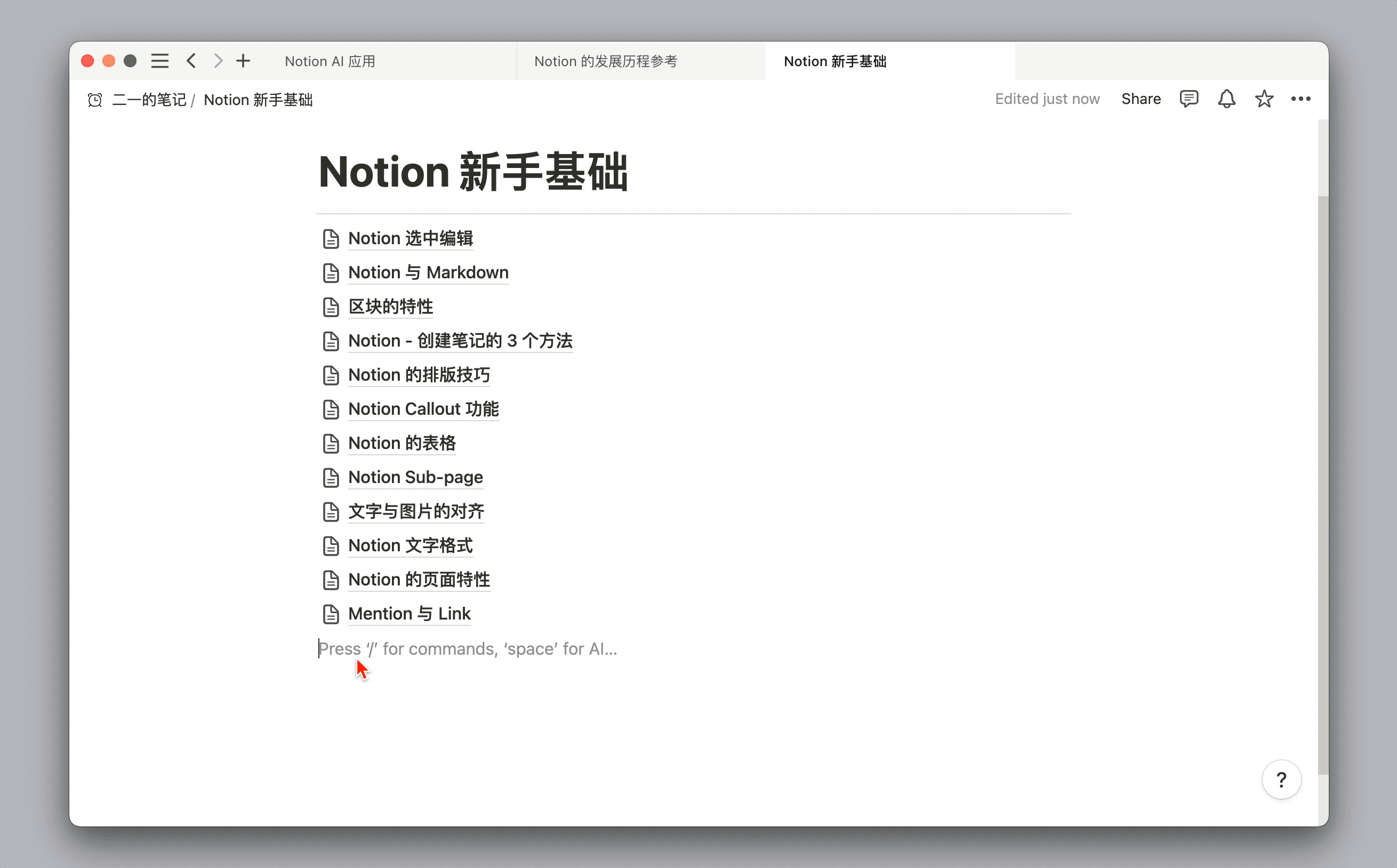Open the help question mark button
Image resolution: width=1397 pixels, height=868 pixels.
pyautogui.click(x=1281, y=779)
